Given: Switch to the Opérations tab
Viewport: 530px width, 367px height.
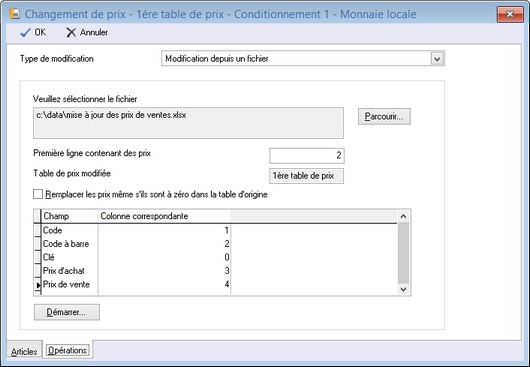Looking at the screenshot, I should 67,350.
